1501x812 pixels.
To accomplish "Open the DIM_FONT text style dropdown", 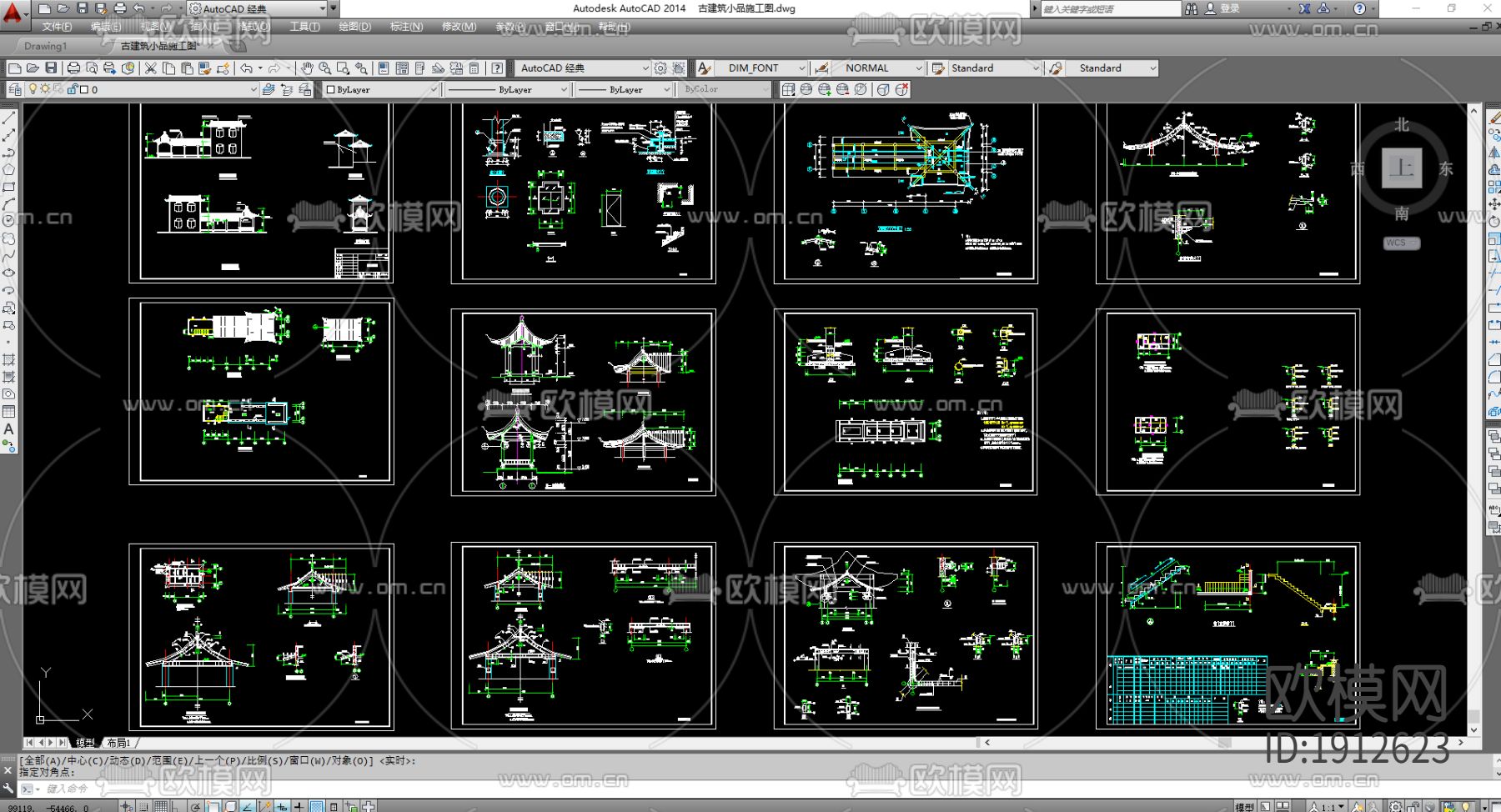I will (802, 68).
